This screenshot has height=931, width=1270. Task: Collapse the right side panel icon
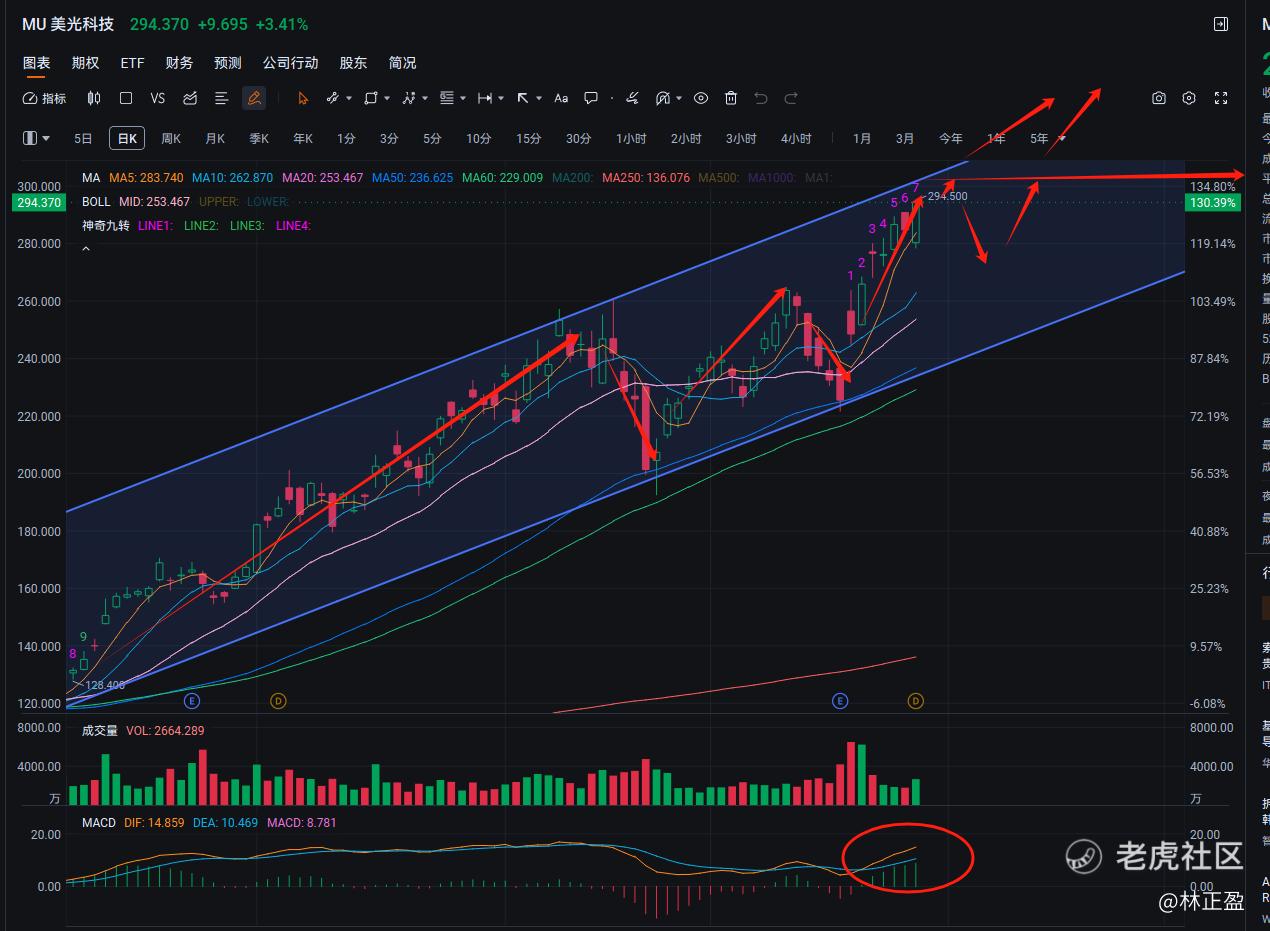click(x=1221, y=24)
